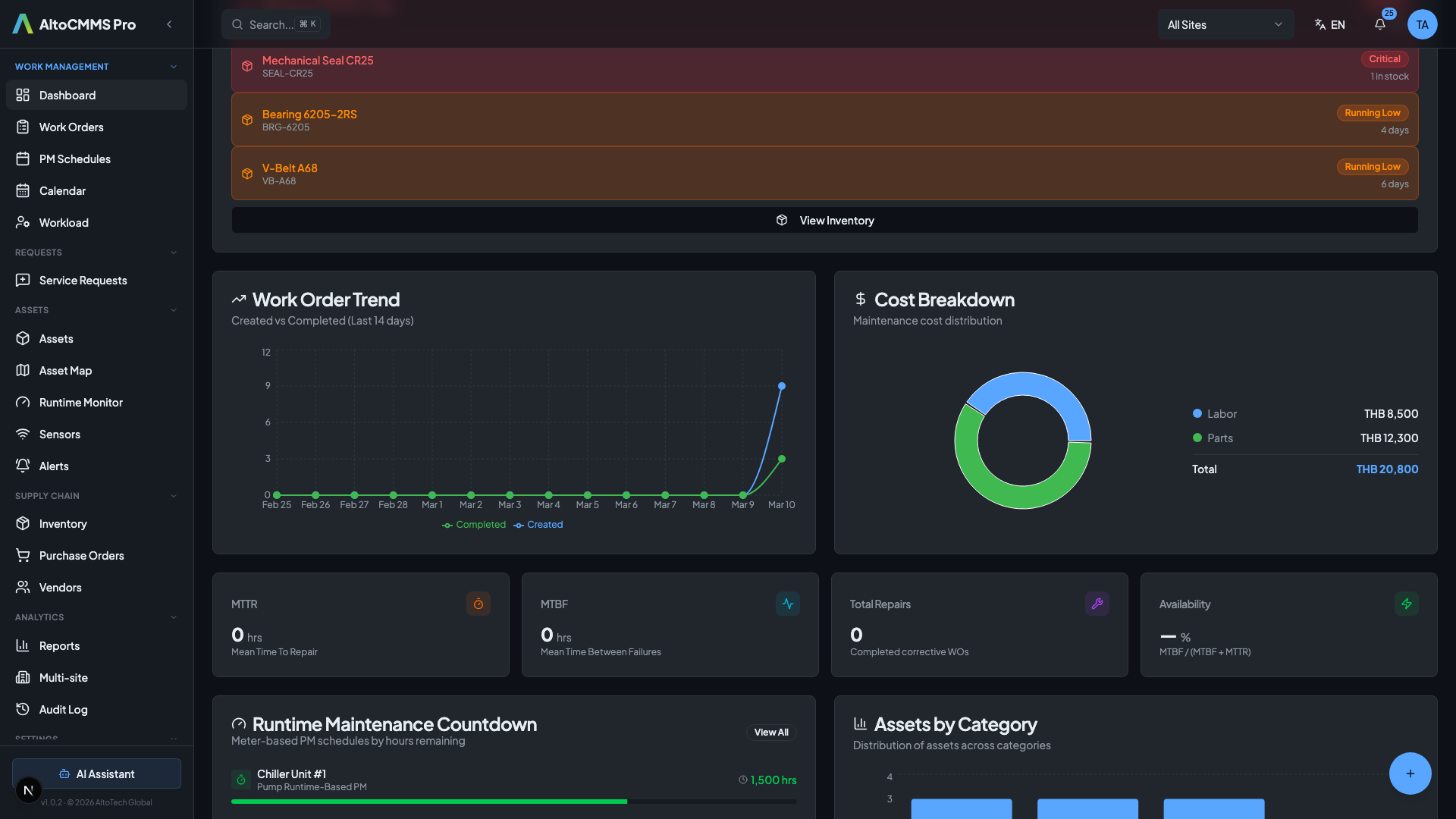Open the TA user avatar
Viewport: 1456px width, 819px height.
coord(1422,24)
